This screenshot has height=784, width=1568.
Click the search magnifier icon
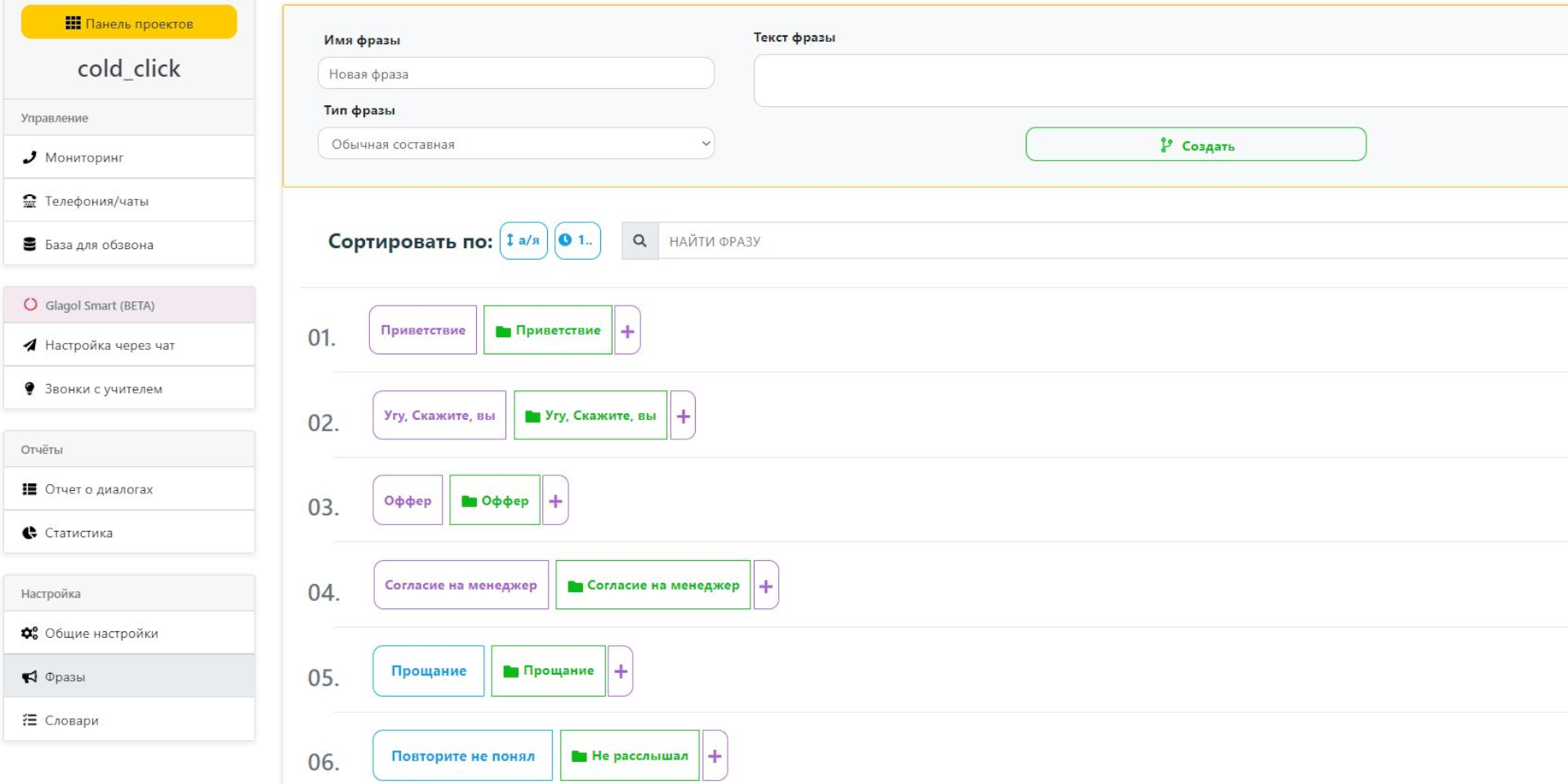pyautogui.click(x=639, y=241)
